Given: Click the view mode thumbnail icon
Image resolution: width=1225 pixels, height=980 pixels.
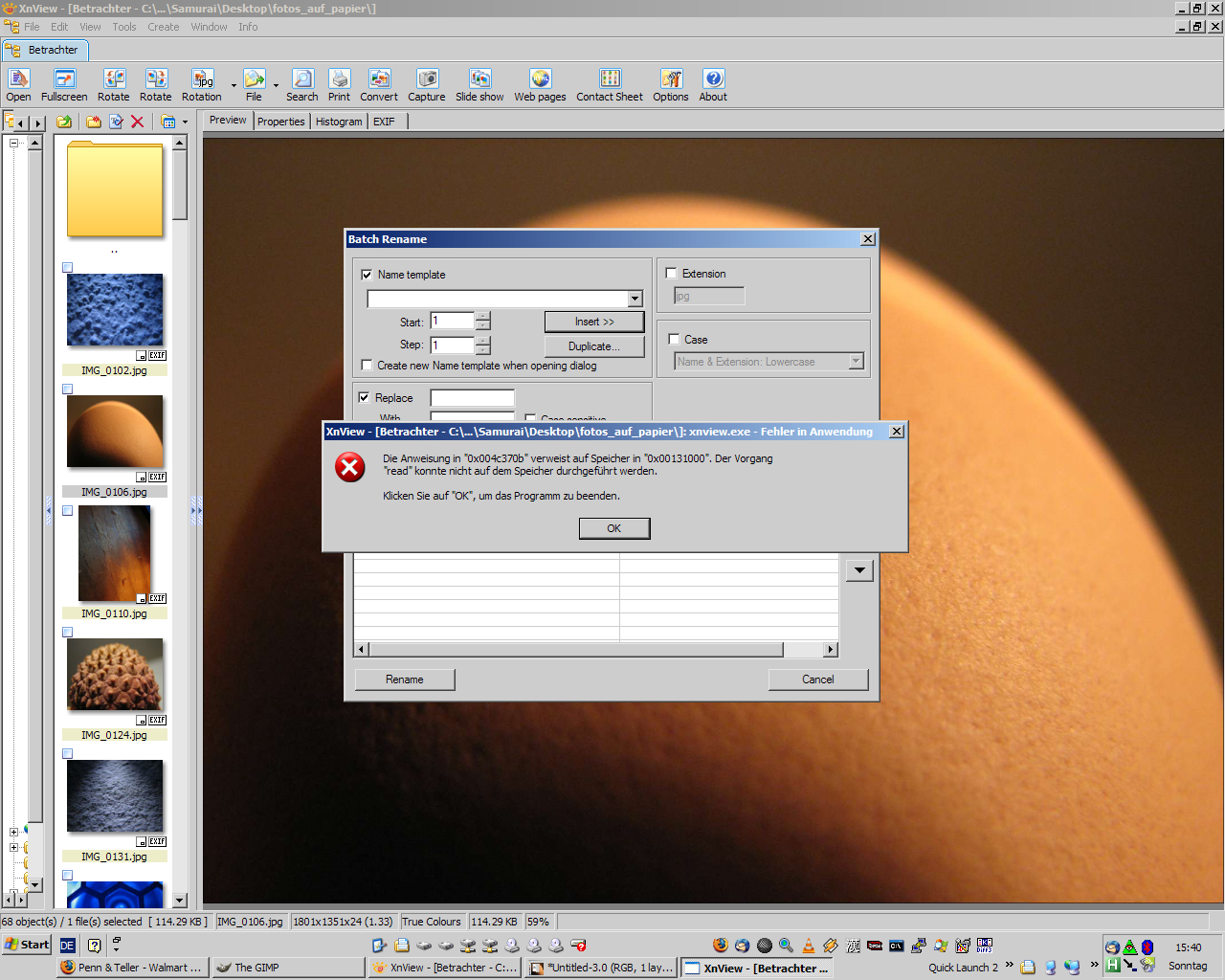Looking at the screenshot, I should click(168, 122).
